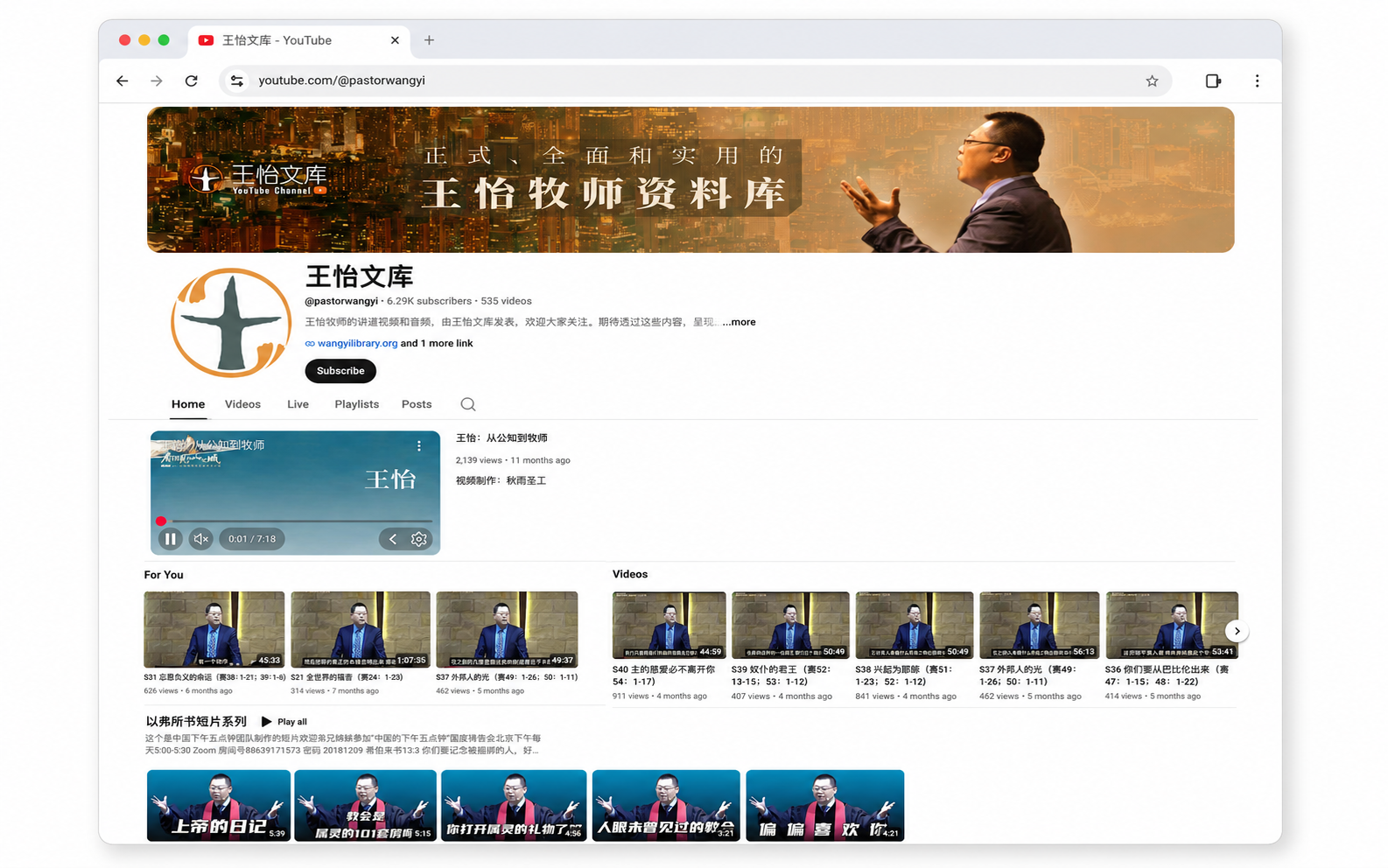Open S40 video thumbnail (44:59)

point(669,625)
